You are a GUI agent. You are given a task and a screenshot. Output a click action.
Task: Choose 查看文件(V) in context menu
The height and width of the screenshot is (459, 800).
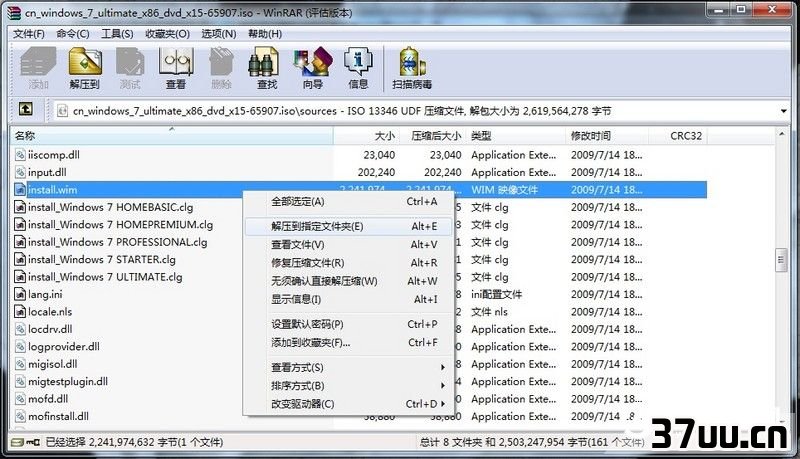pos(349,245)
